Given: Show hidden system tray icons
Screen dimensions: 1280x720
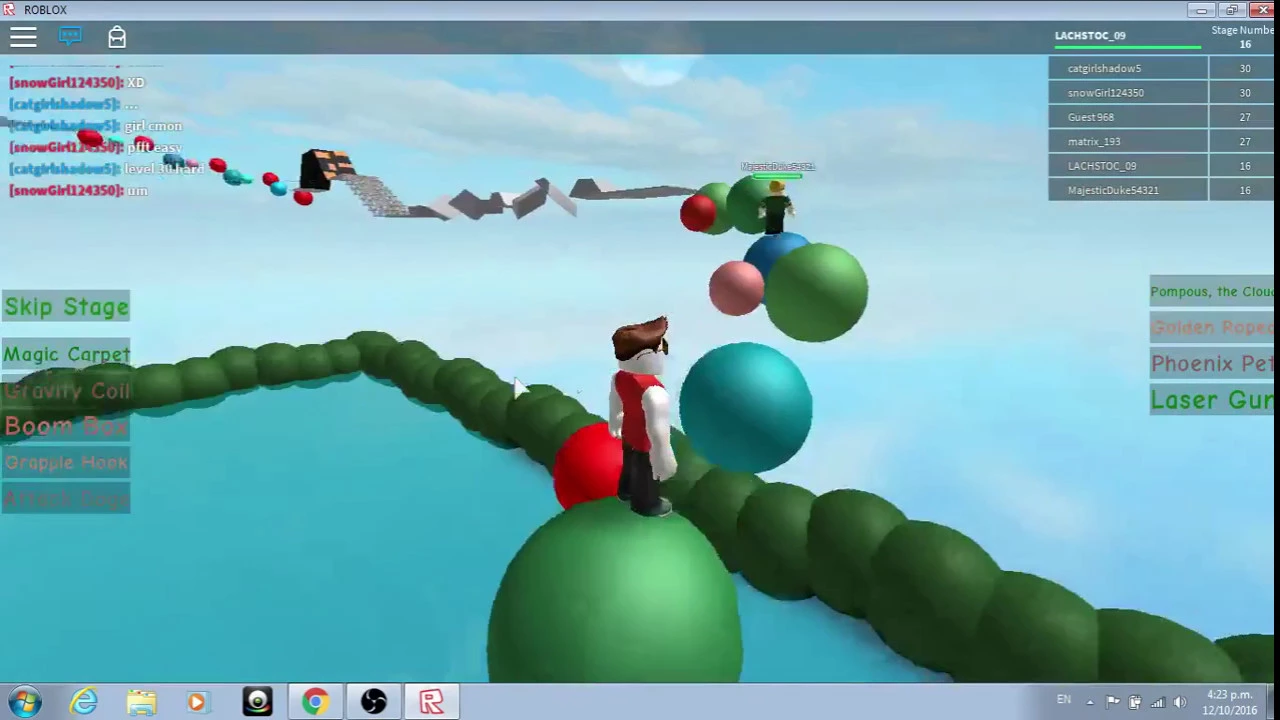Looking at the screenshot, I should (1090, 702).
